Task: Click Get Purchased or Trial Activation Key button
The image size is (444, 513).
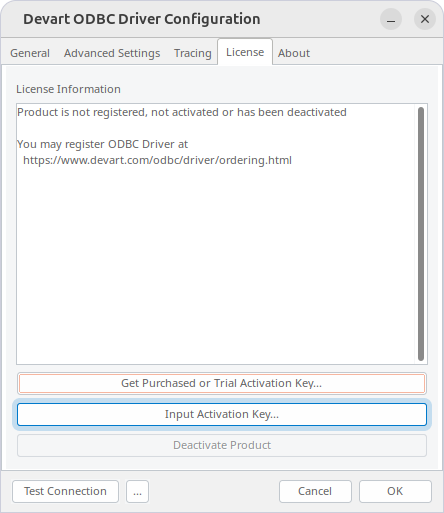Action: 222,383
